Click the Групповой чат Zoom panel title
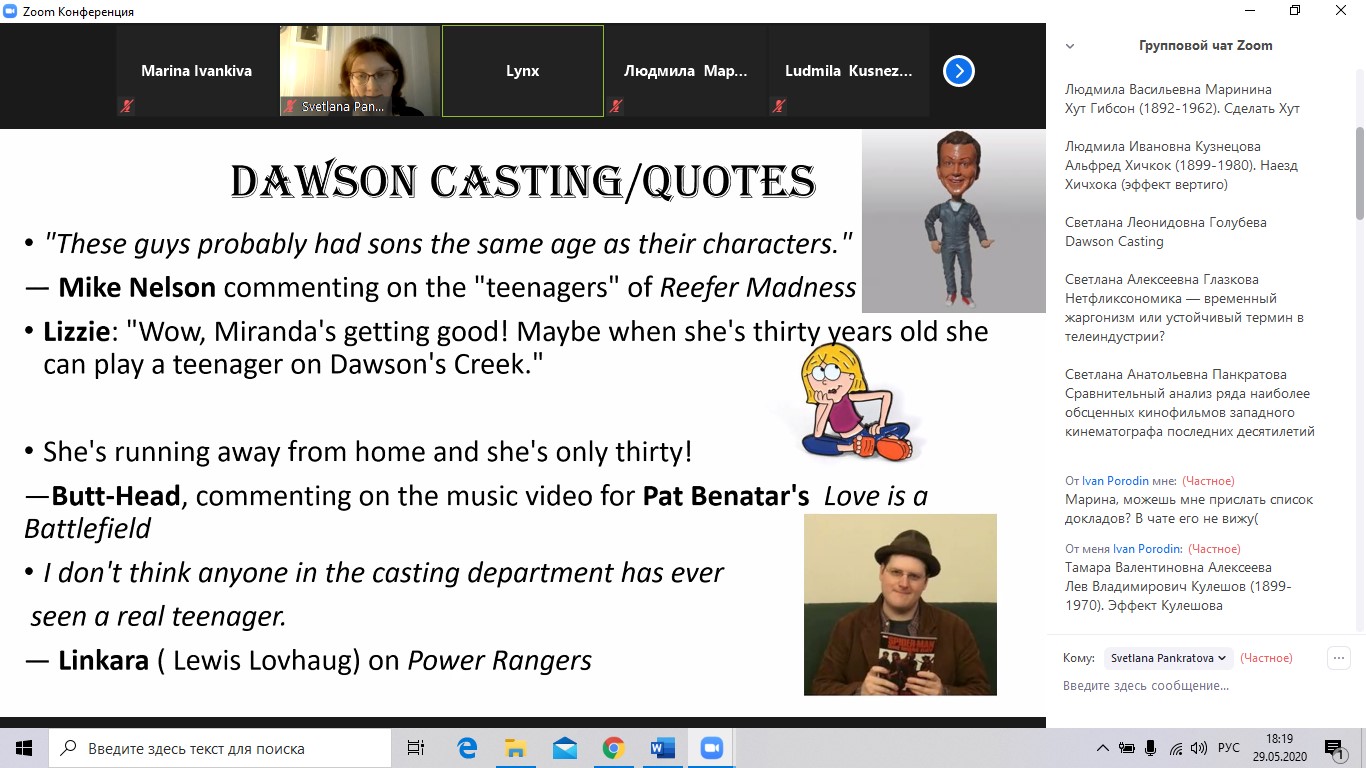The height and width of the screenshot is (768, 1366). pyautogui.click(x=1206, y=46)
